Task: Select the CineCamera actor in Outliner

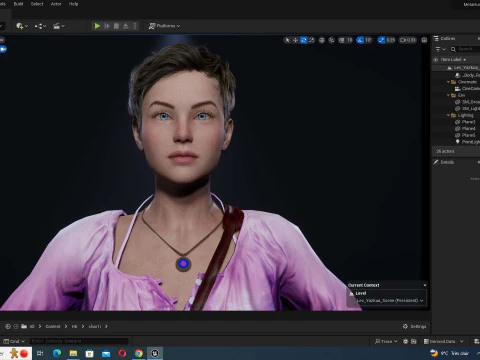Action: pyautogui.click(x=456, y=89)
